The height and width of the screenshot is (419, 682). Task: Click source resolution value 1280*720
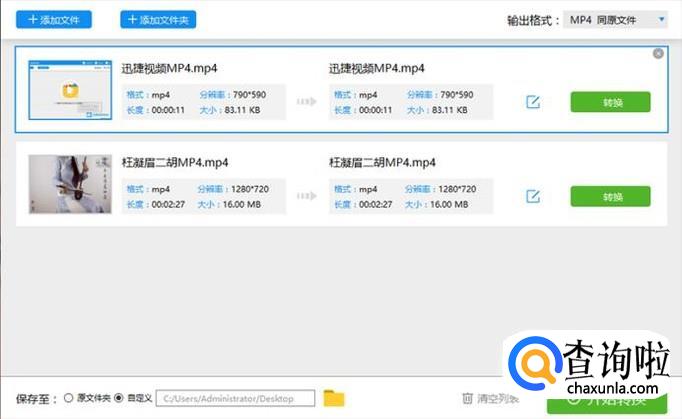[250, 189]
